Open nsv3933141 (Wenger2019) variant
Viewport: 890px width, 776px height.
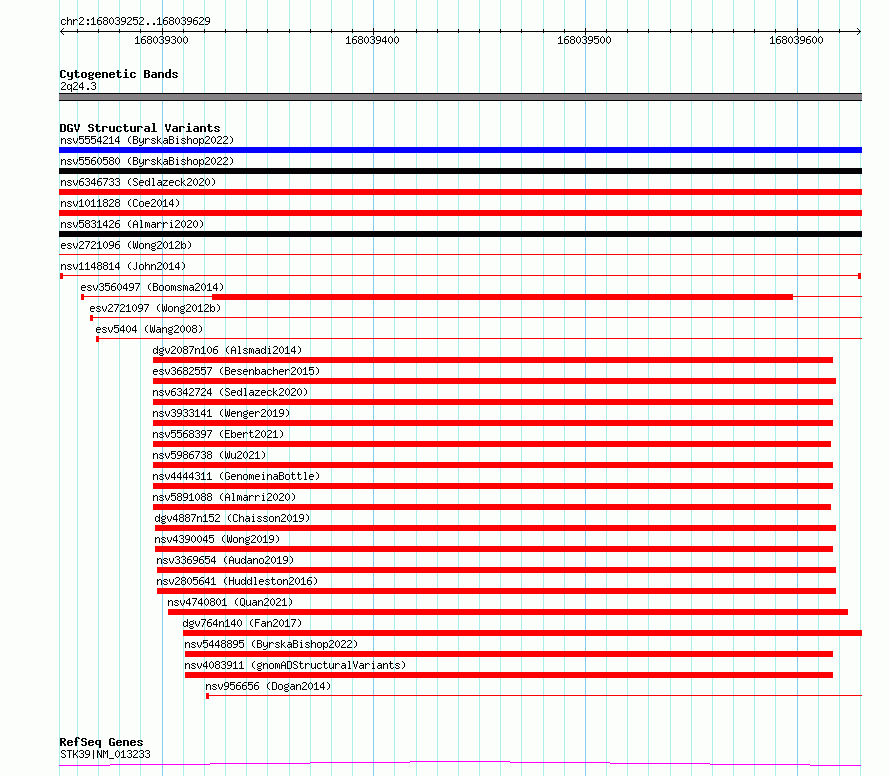(221, 413)
